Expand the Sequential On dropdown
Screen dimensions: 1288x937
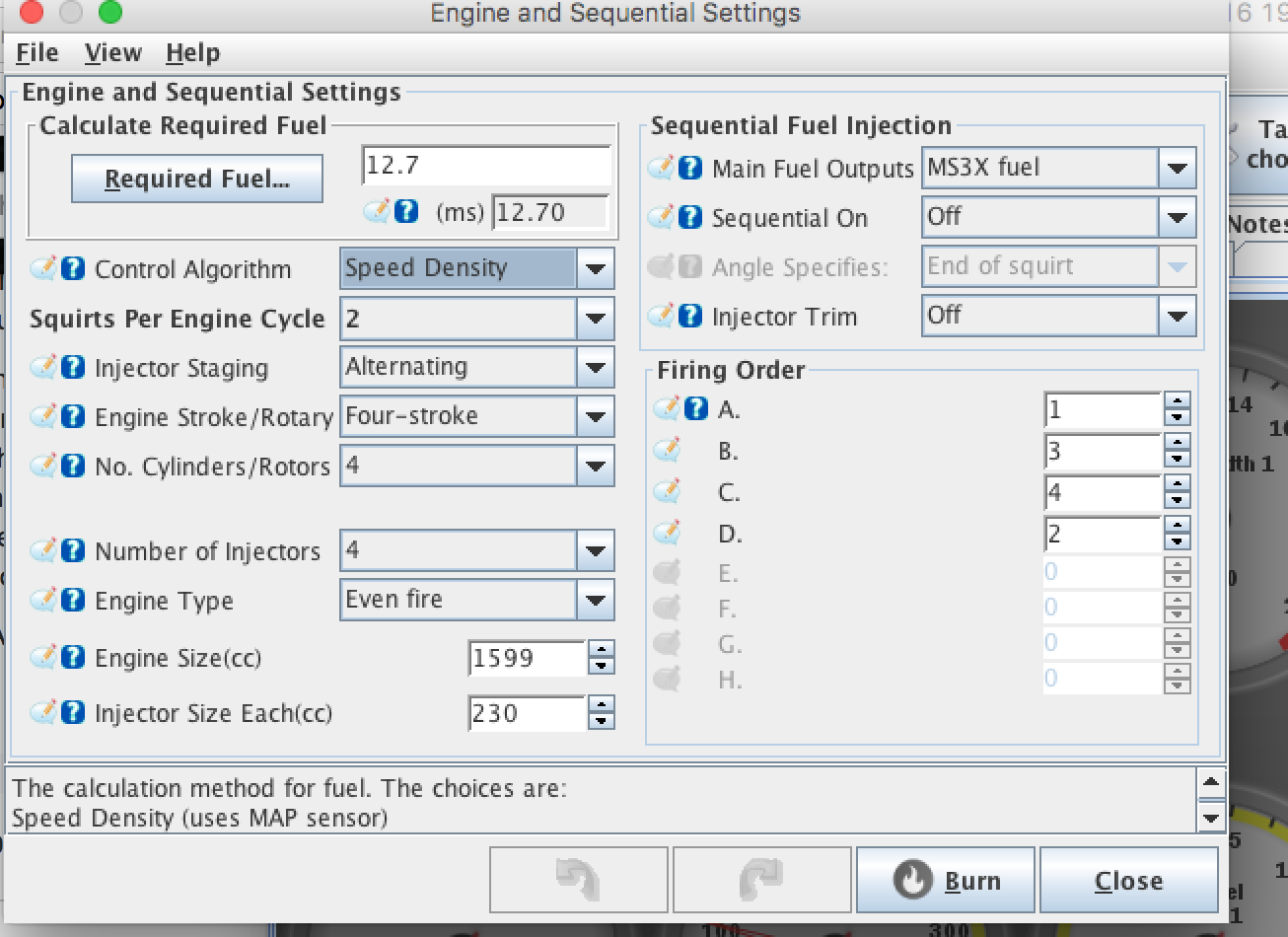(x=1177, y=217)
